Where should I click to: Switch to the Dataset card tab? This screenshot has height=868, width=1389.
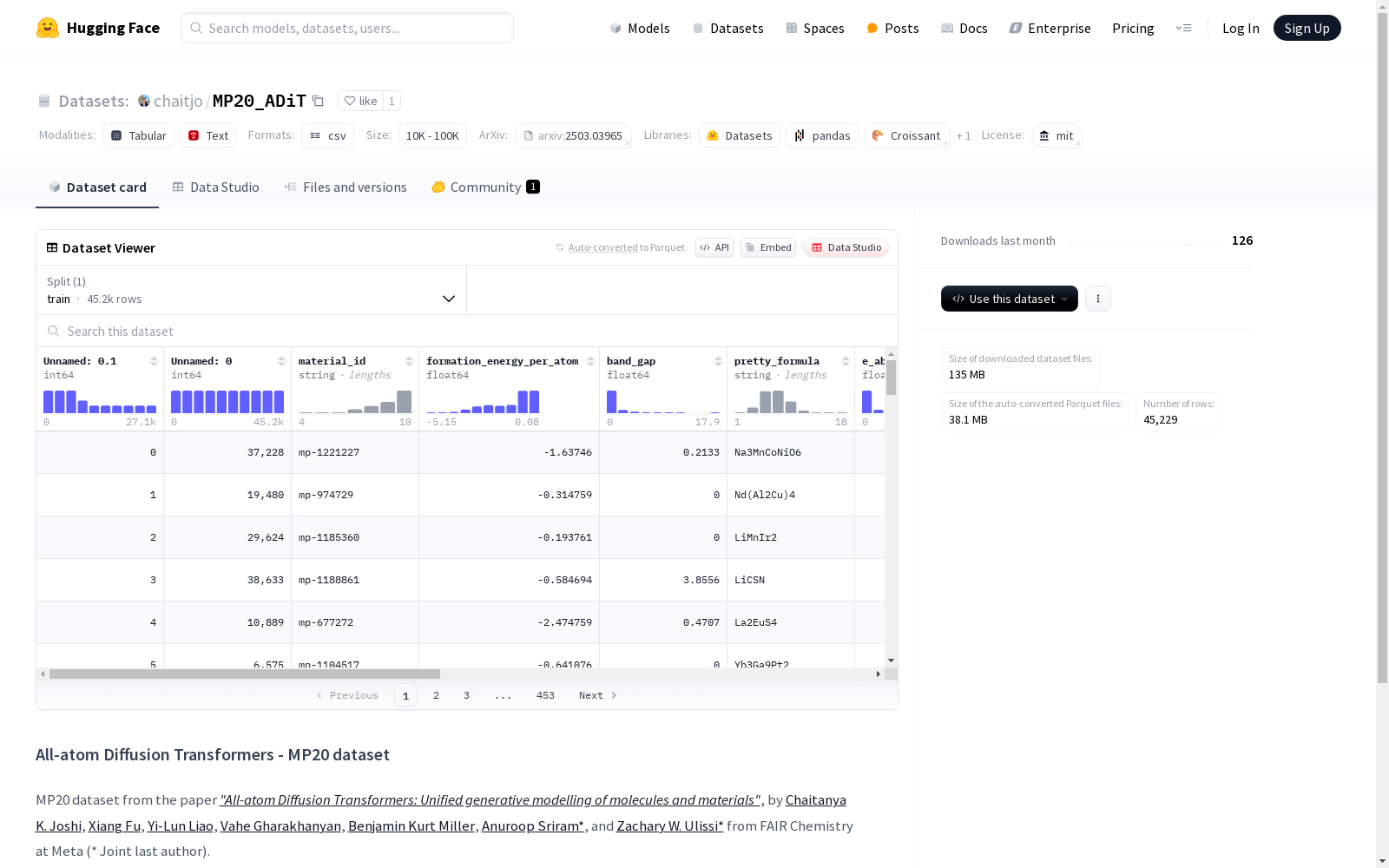pyautogui.click(x=97, y=187)
